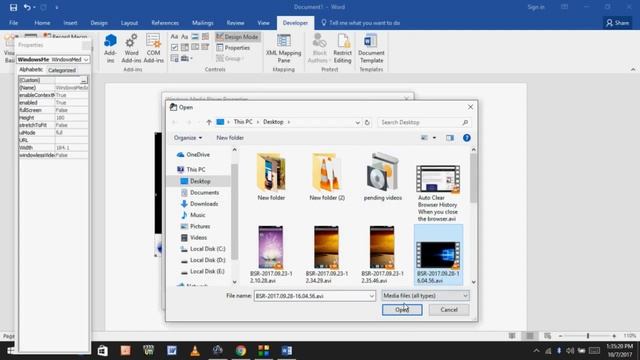Expand the File name dropdown arrow
The height and width of the screenshot is (360, 640).
click(371, 296)
